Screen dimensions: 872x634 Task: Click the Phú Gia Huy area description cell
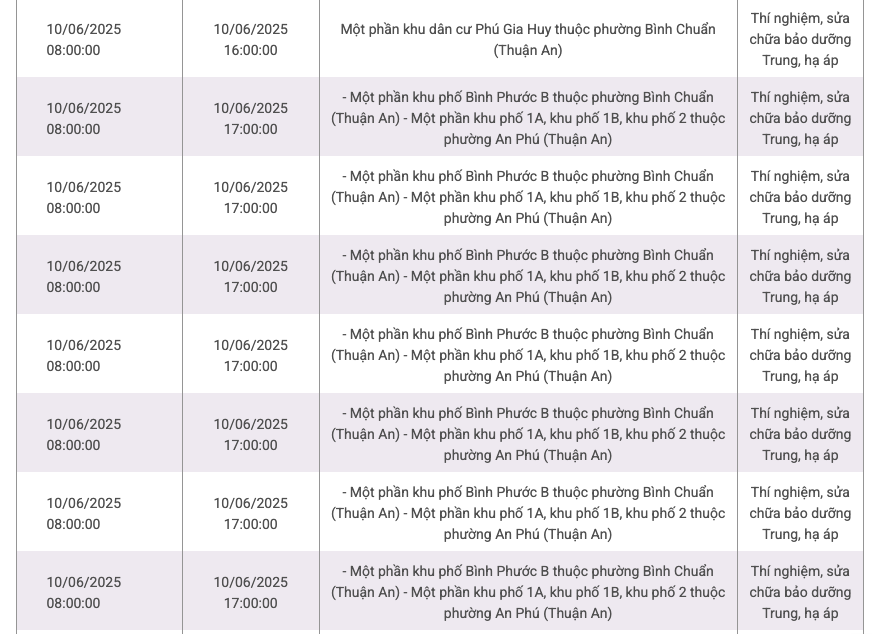coord(528,39)
